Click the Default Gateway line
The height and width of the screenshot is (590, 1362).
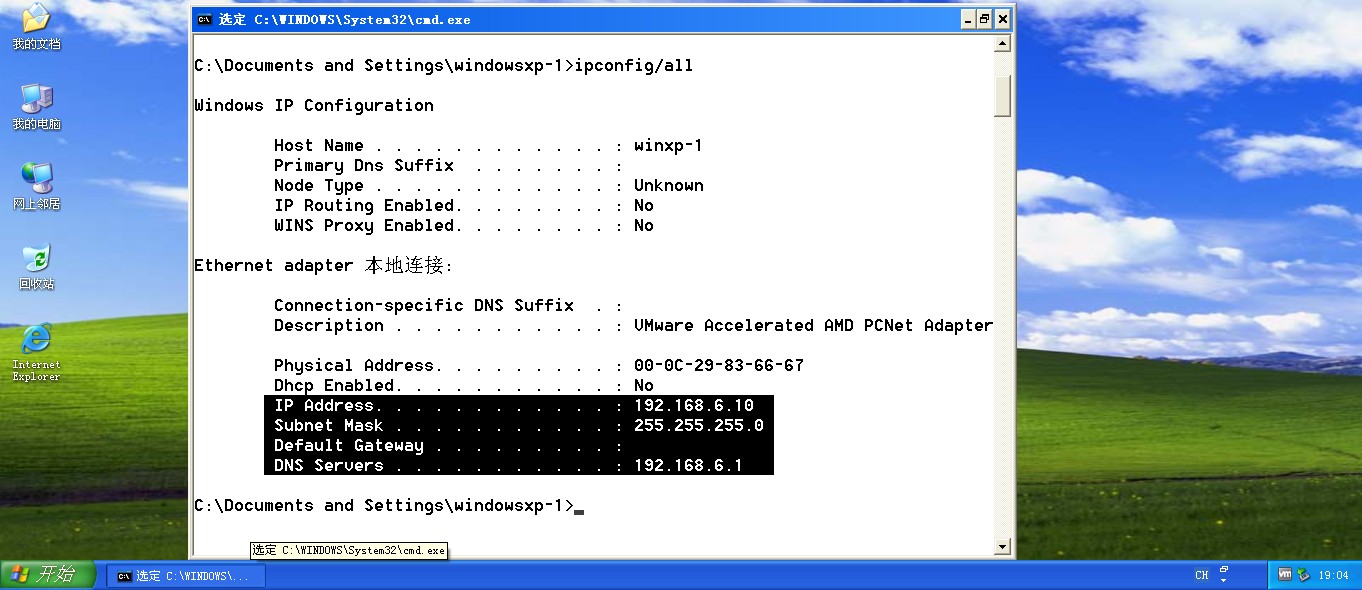tap(448, 446)
